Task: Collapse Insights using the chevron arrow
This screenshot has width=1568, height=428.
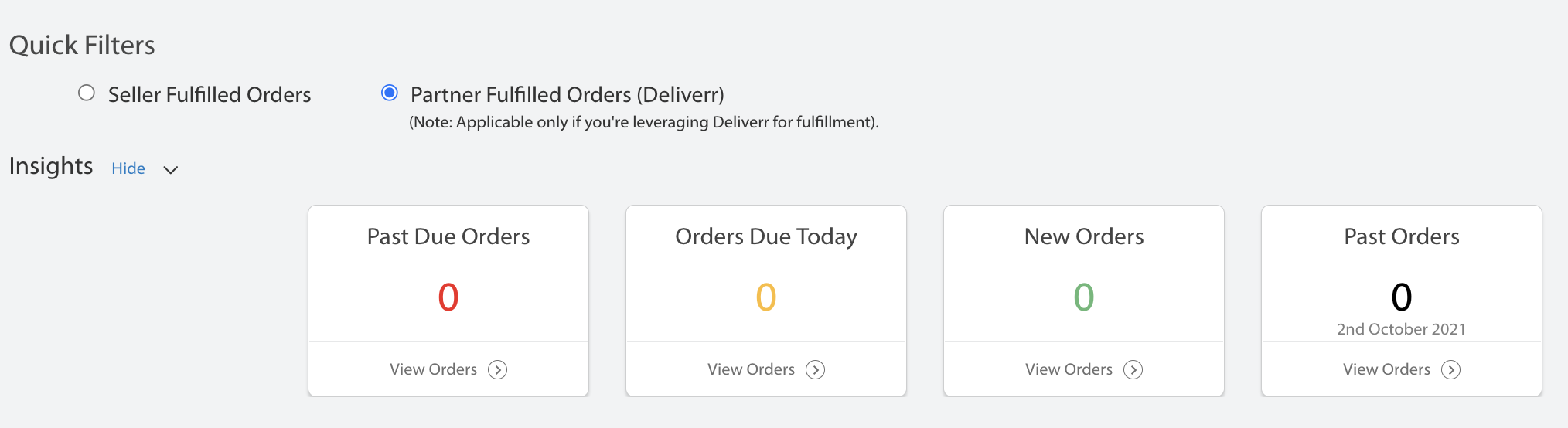Action: 171,170
